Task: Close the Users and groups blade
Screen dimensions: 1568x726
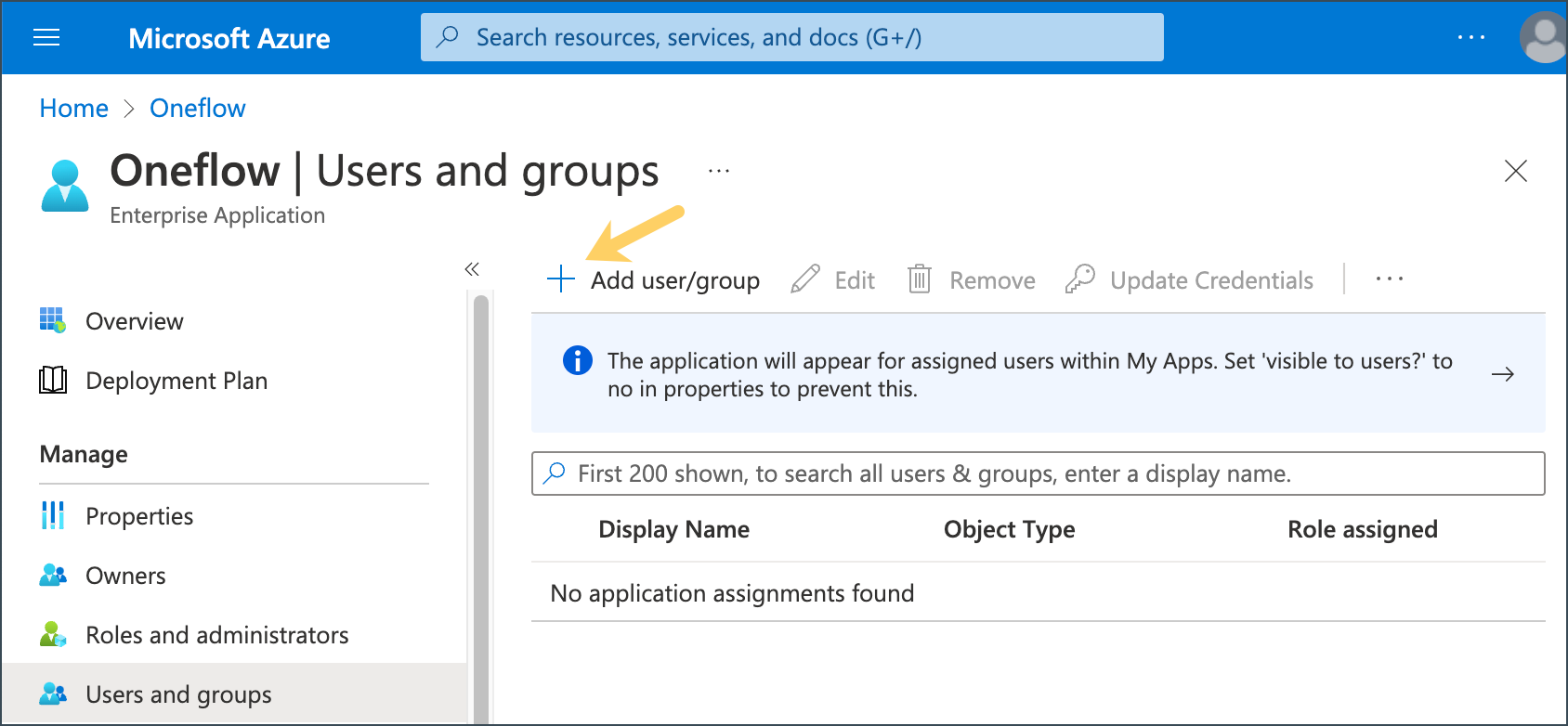Action: click(x=1515, y=171)
